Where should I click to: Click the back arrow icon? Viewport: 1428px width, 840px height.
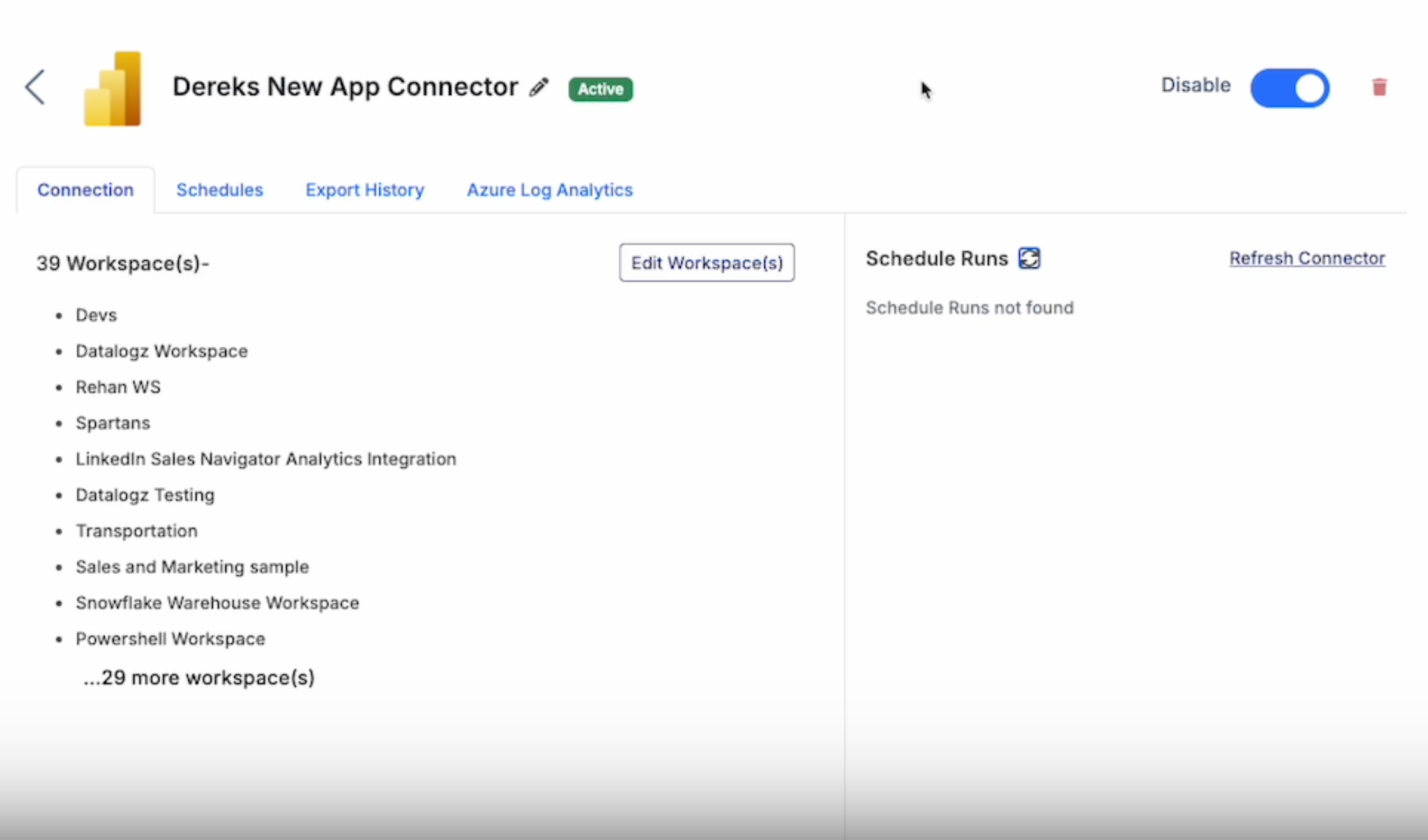click(x=36, y=87)
